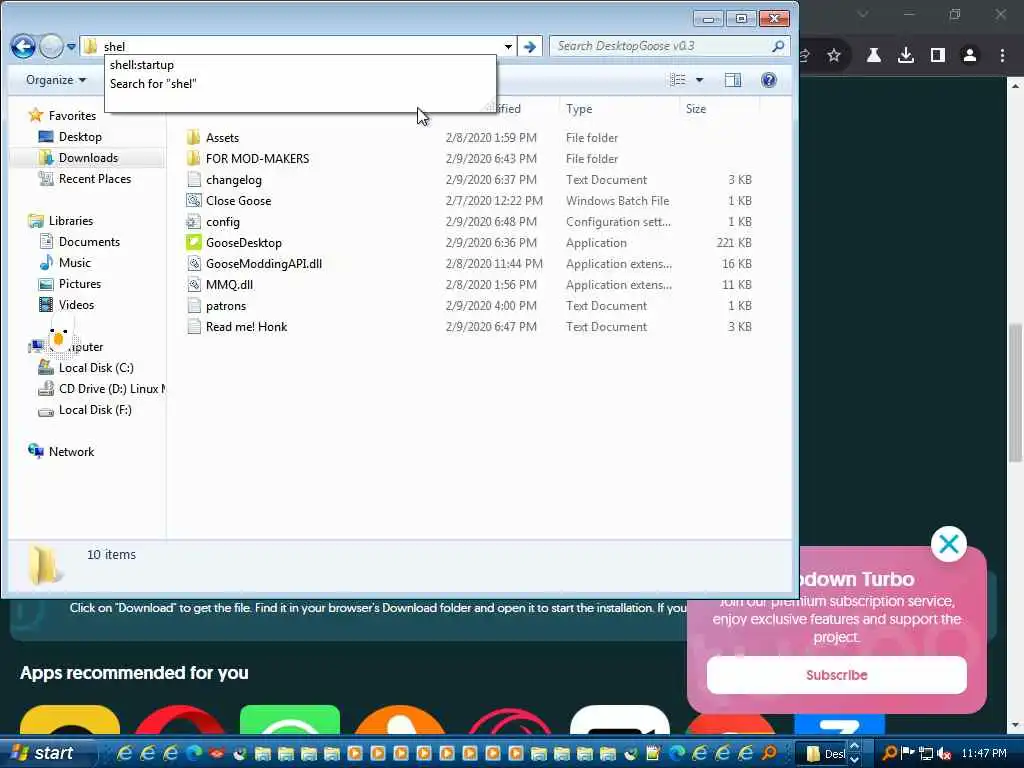Screen dimensions: 1024x768
Task: Go back with the Explorer Back arrow
Action: [23, 46]
